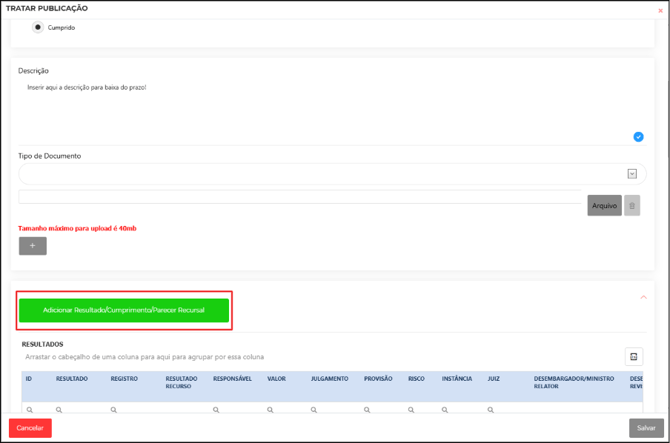Viewport: 670px width, 443px height.
Task: Click the export icon above the results grid
Action: pos(633,357)
